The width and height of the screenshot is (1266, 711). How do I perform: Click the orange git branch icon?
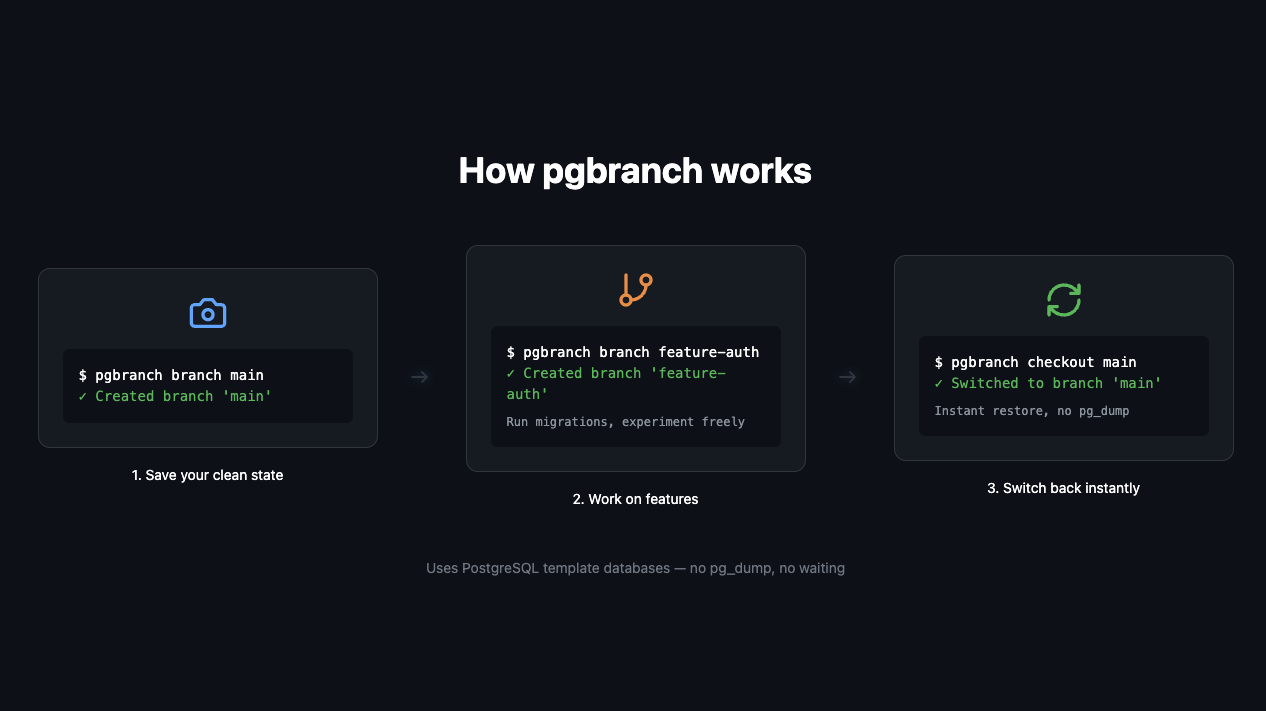[x=636, y=290]
